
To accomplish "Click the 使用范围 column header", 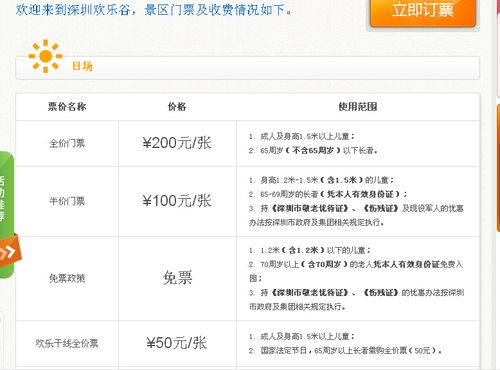I will (358, 107).
